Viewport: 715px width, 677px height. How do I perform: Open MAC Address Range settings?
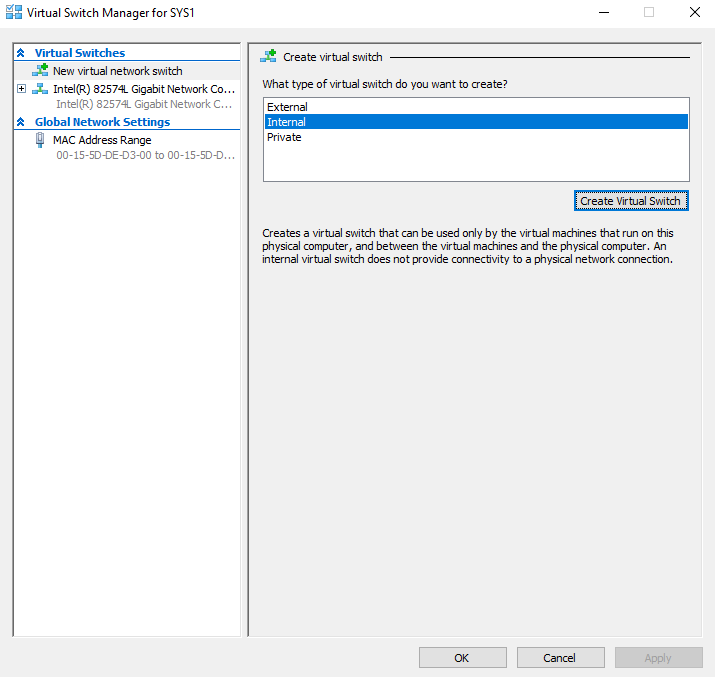(102, 140)
